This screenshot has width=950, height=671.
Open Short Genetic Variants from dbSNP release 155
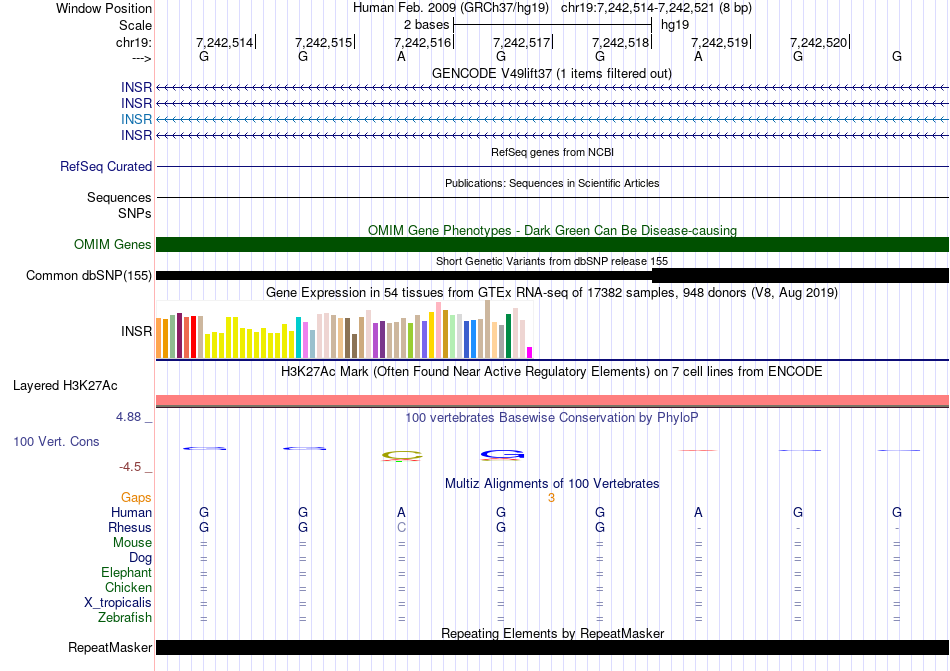552,261
